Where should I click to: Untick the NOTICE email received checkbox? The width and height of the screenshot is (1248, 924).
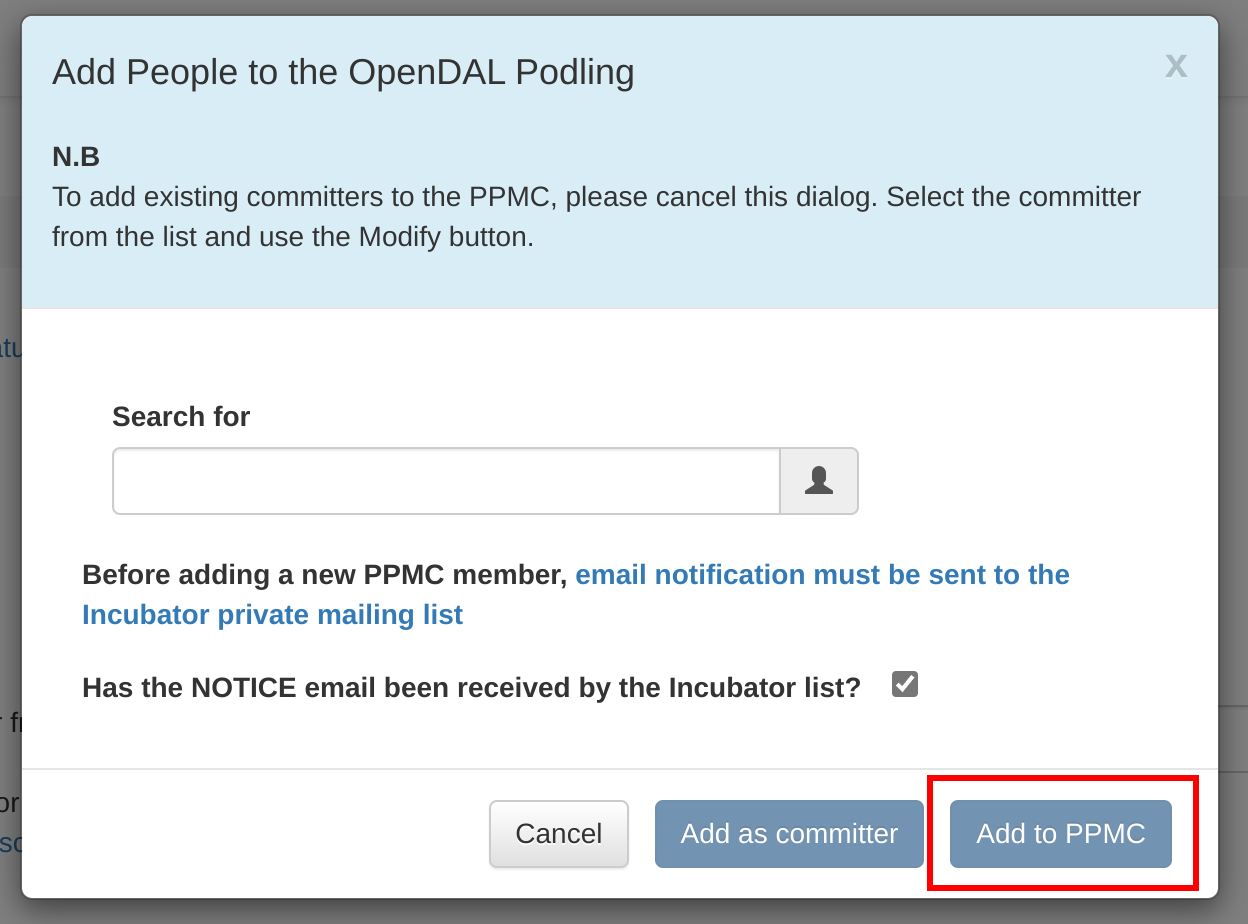click(x=905, y=685)
